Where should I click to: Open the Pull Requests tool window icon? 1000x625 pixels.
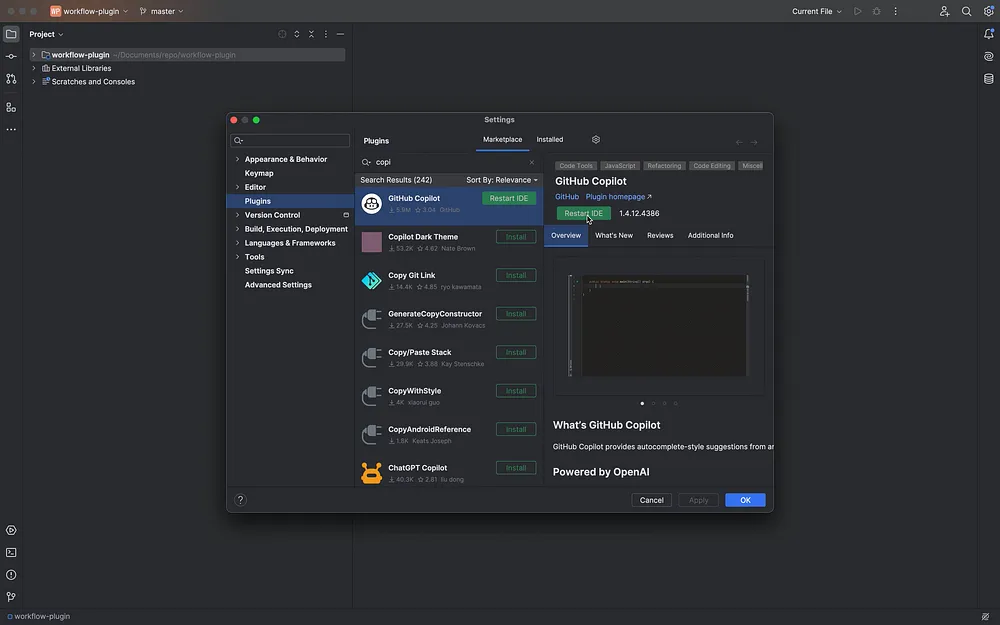click(x=11, y=79)
